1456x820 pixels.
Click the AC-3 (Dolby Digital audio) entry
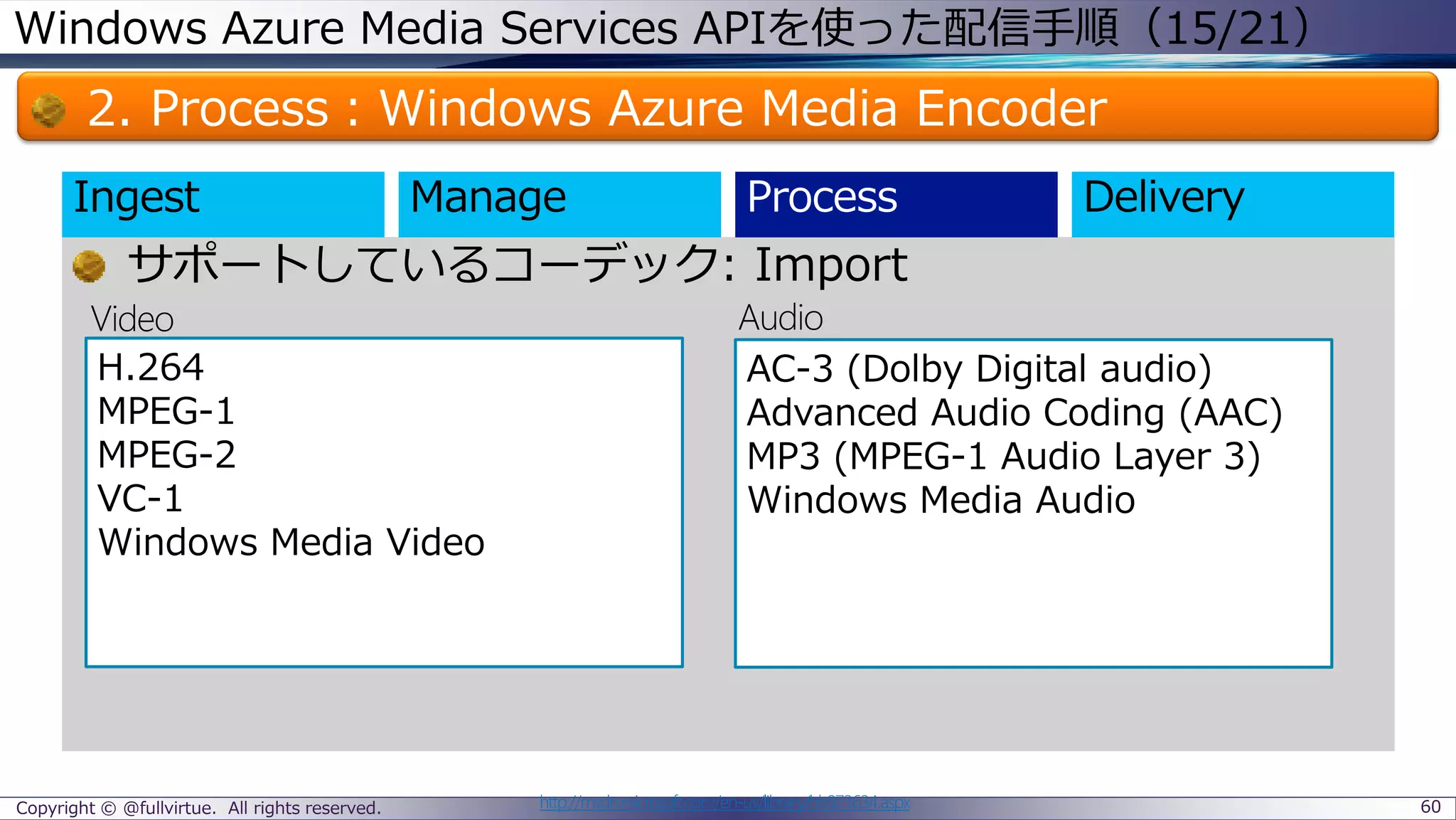pyautogui.click(x=979, y=369)
